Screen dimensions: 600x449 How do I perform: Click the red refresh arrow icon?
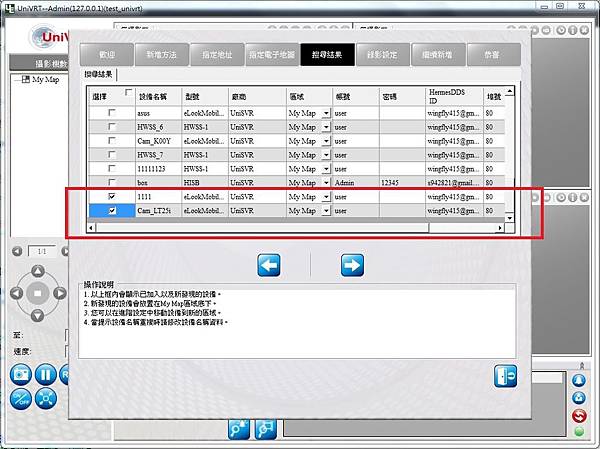coord(579,416)
